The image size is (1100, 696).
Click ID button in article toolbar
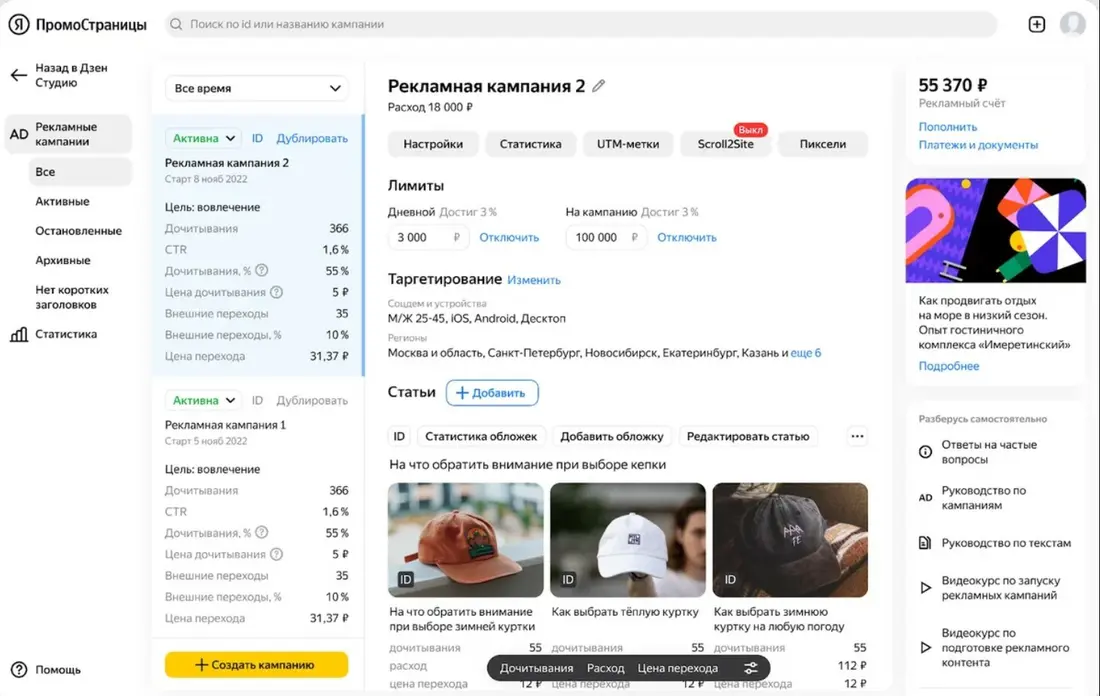point(399,436)
